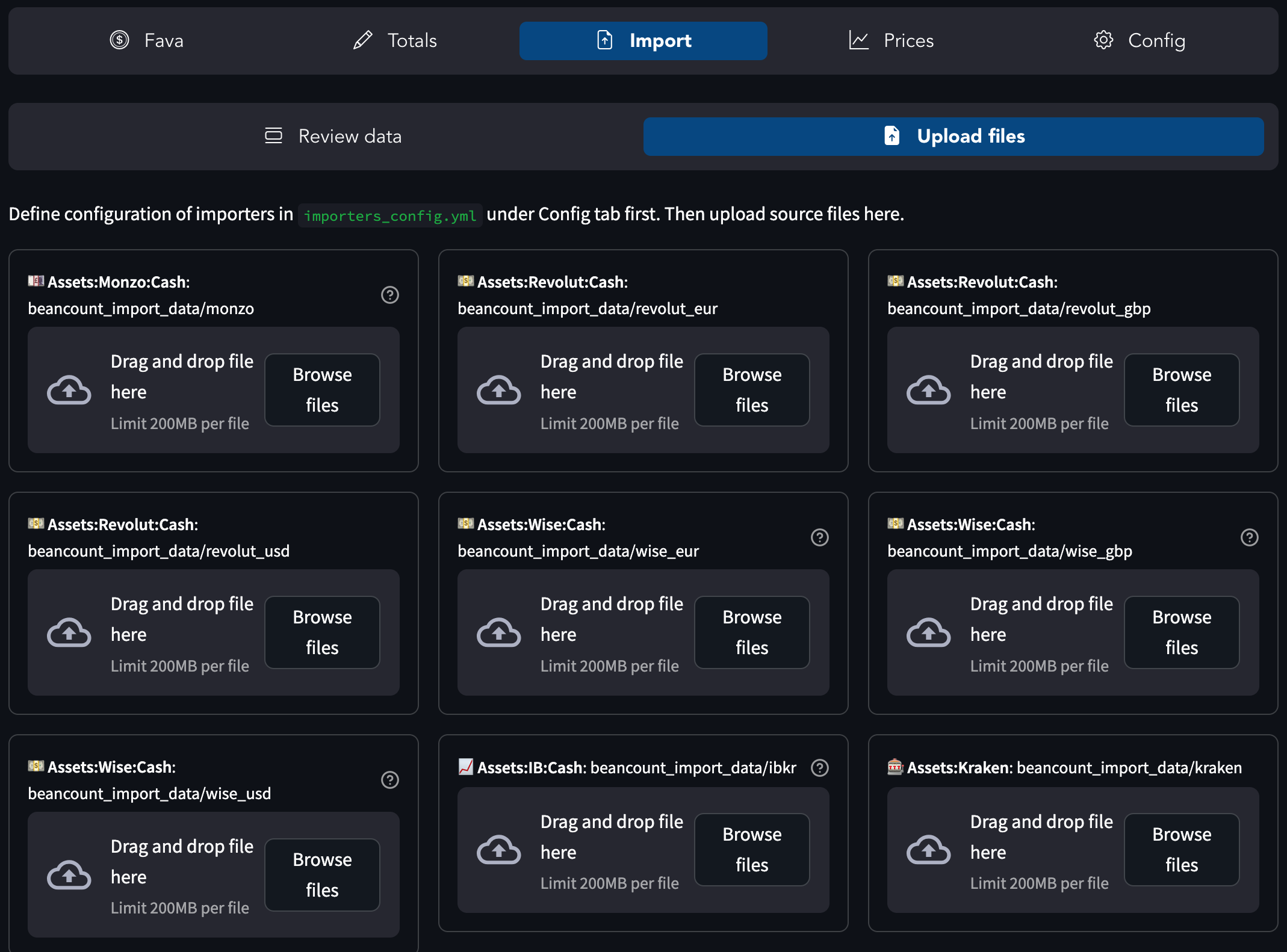The image size is (1287, 952).
Task: Click the cloud upload icon for kraken
Action: coord(929,850)
